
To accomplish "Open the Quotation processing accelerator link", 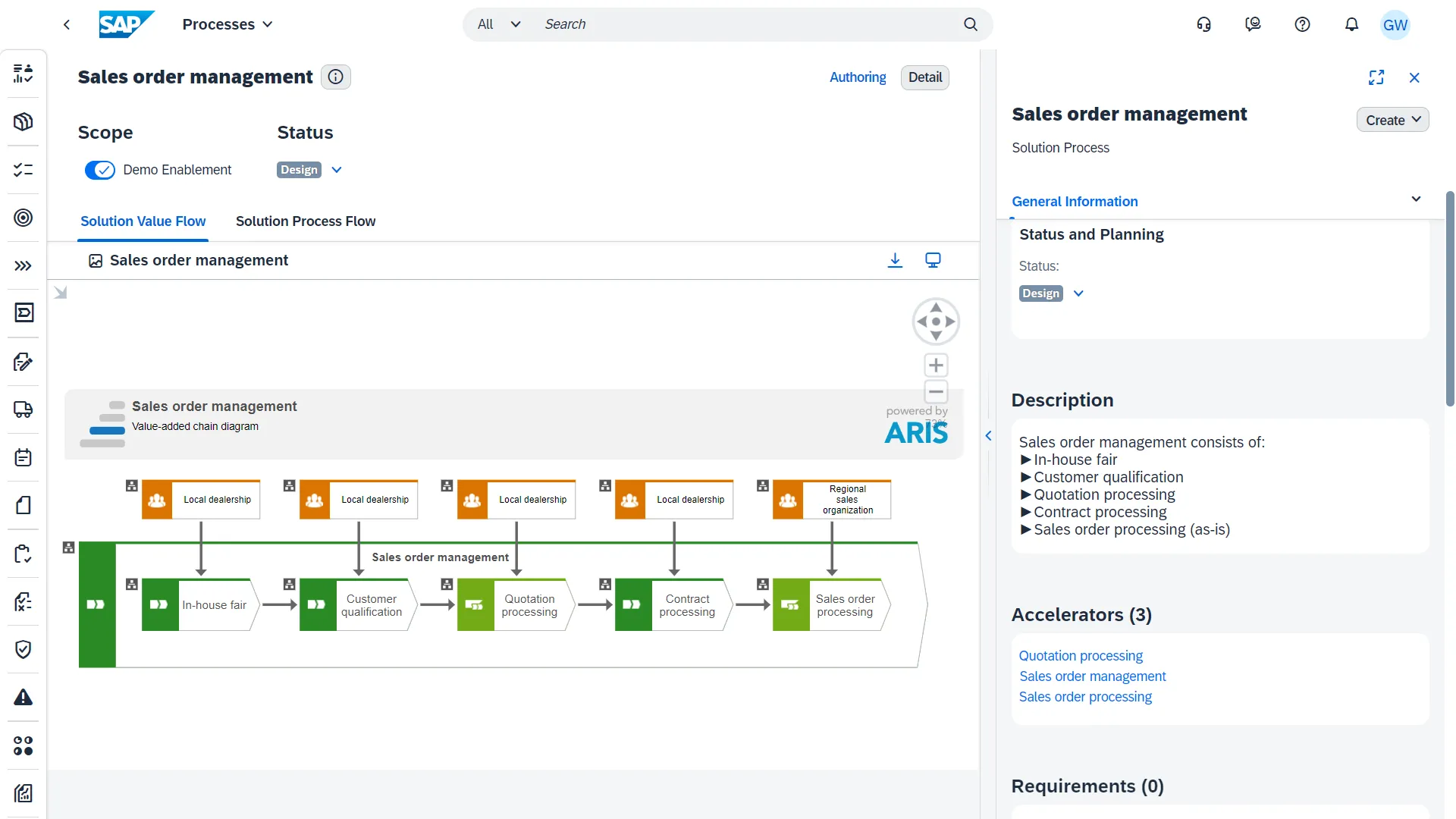I will tap(1081, 656).
